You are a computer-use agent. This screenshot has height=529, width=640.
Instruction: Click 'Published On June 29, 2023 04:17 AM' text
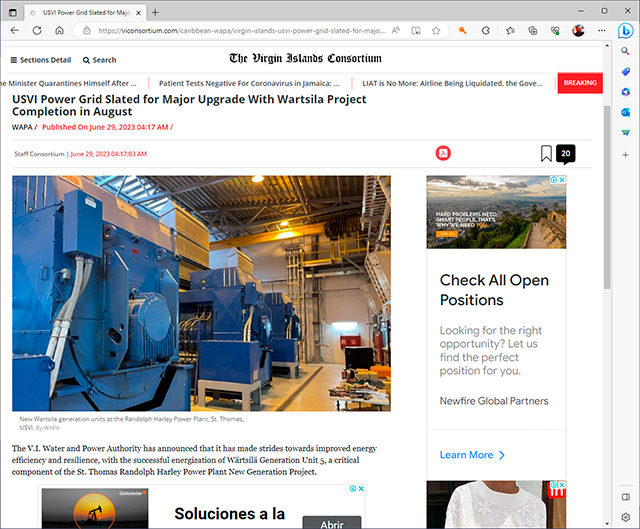coord(105,127)
